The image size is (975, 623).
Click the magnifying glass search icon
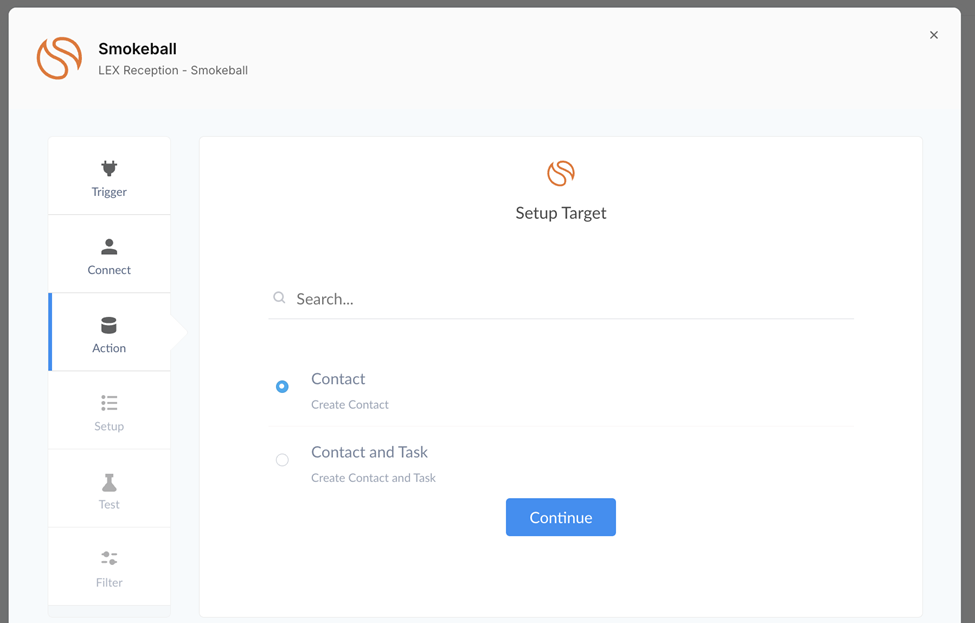click(x=279, y=298)
